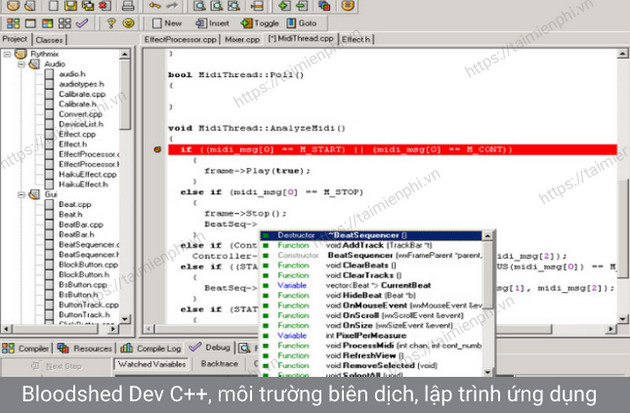Toggle the red breakpoint in the gutter
This screenshot has height=413, width=630.
158,149
